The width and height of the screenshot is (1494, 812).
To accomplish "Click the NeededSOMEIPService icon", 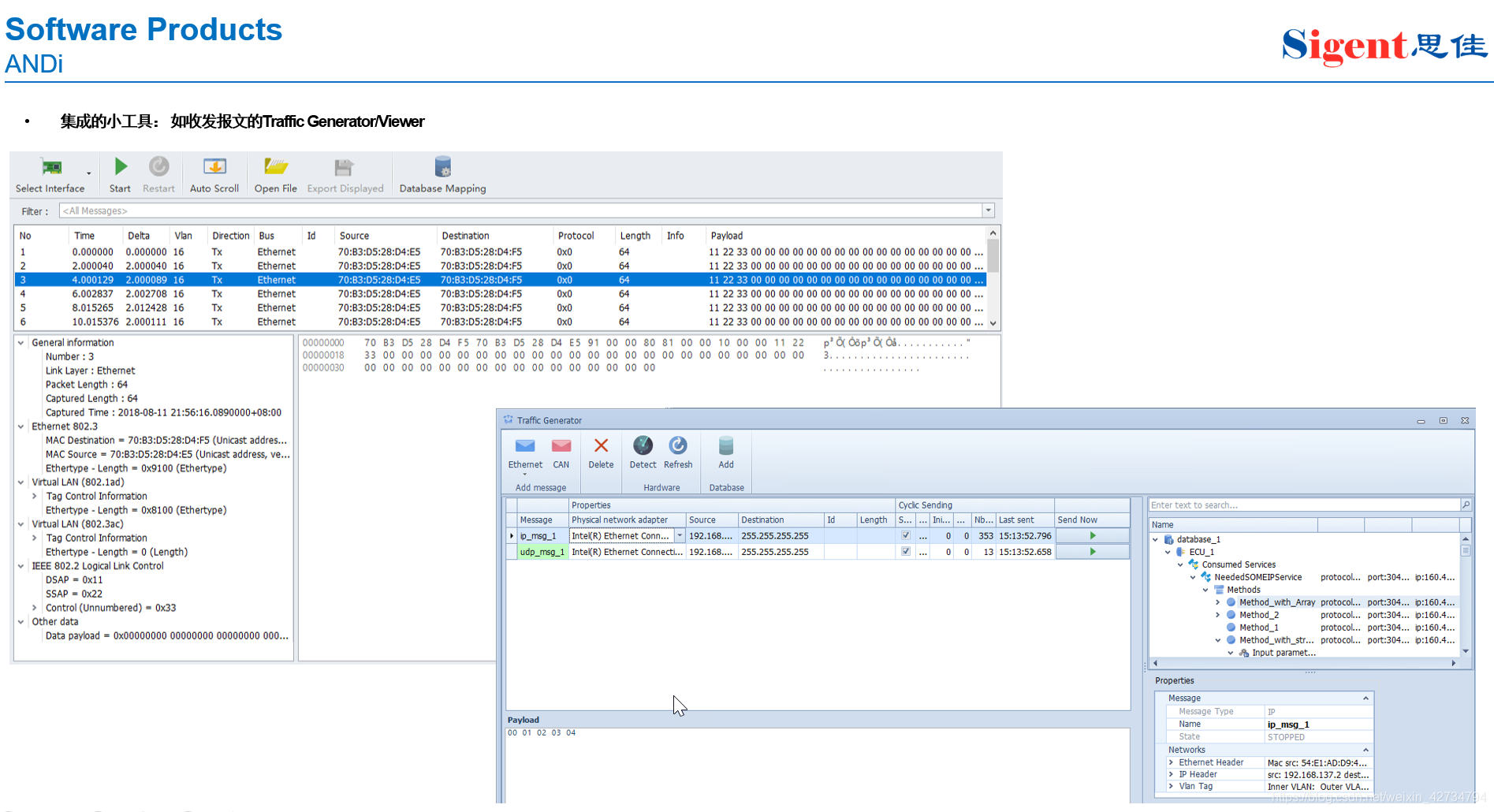I will (1205, 577).
